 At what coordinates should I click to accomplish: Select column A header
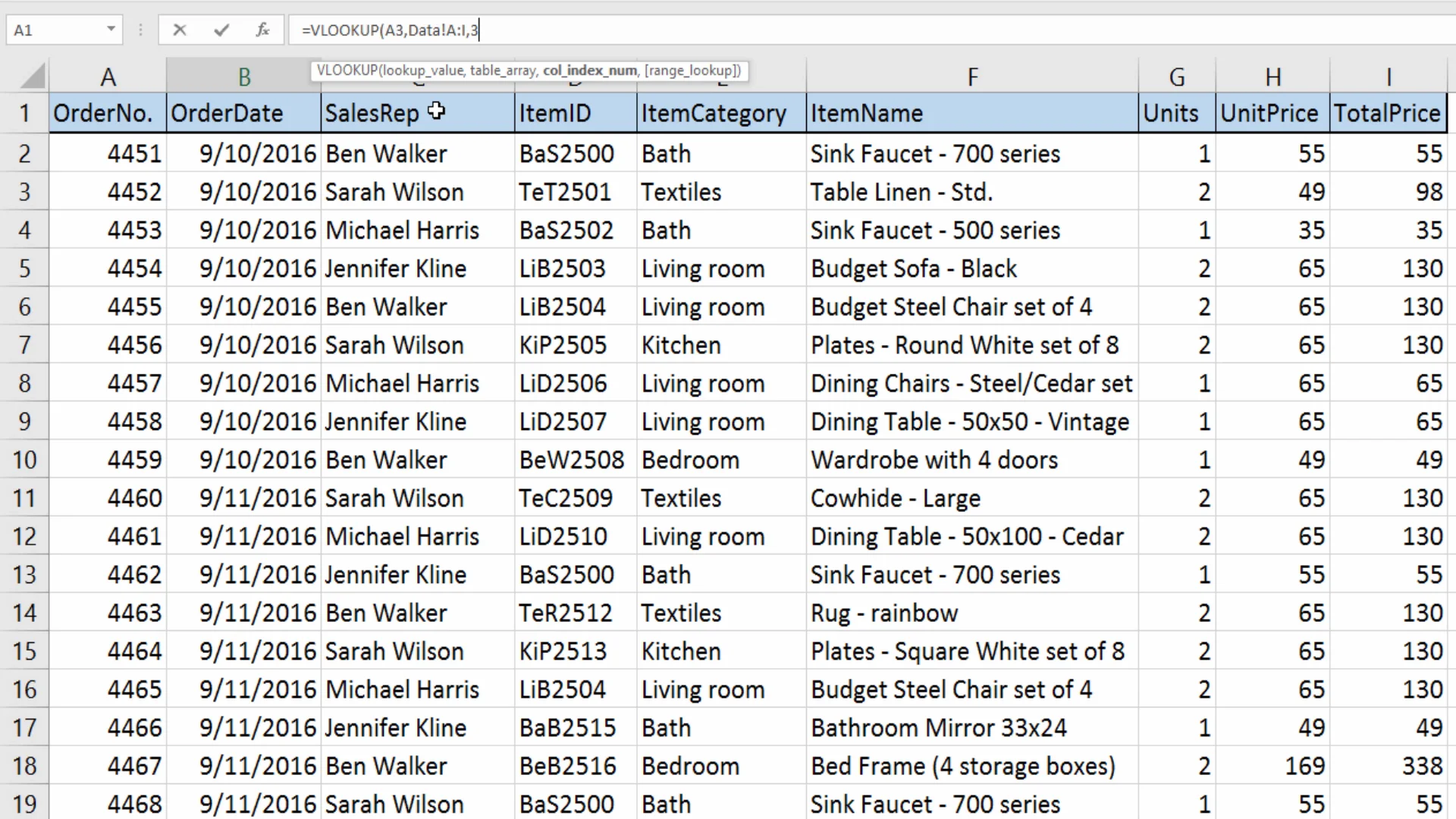point(108,77)
